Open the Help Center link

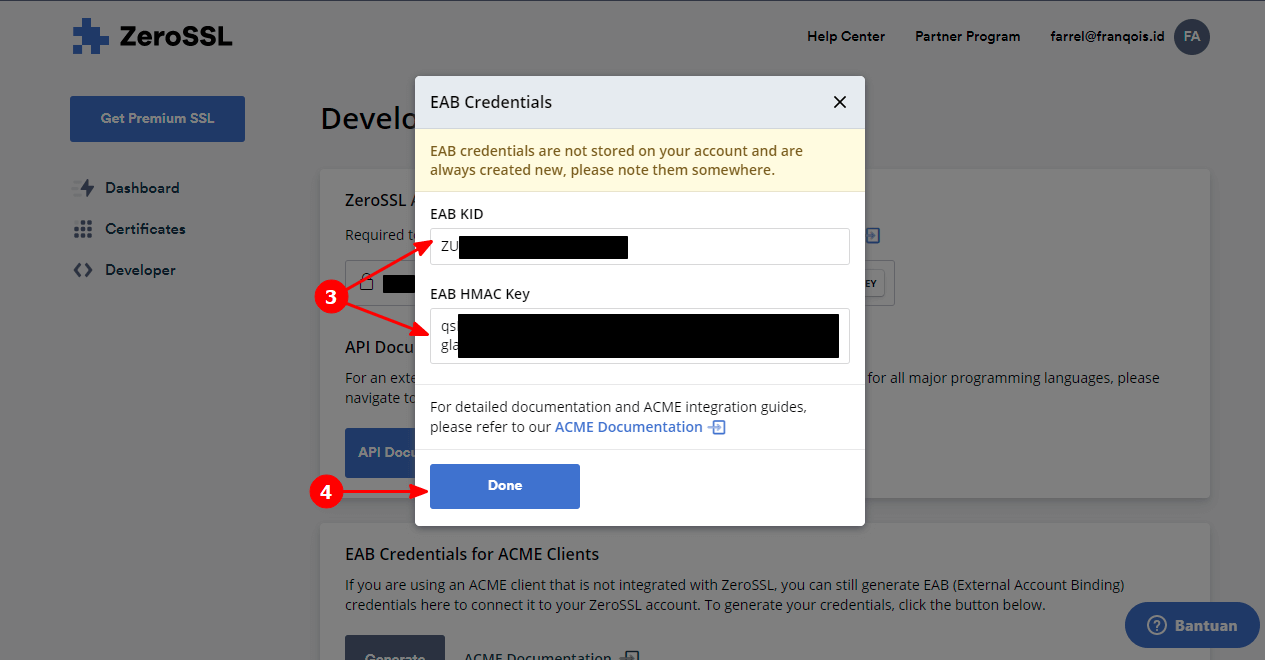[x=846, y=36]
